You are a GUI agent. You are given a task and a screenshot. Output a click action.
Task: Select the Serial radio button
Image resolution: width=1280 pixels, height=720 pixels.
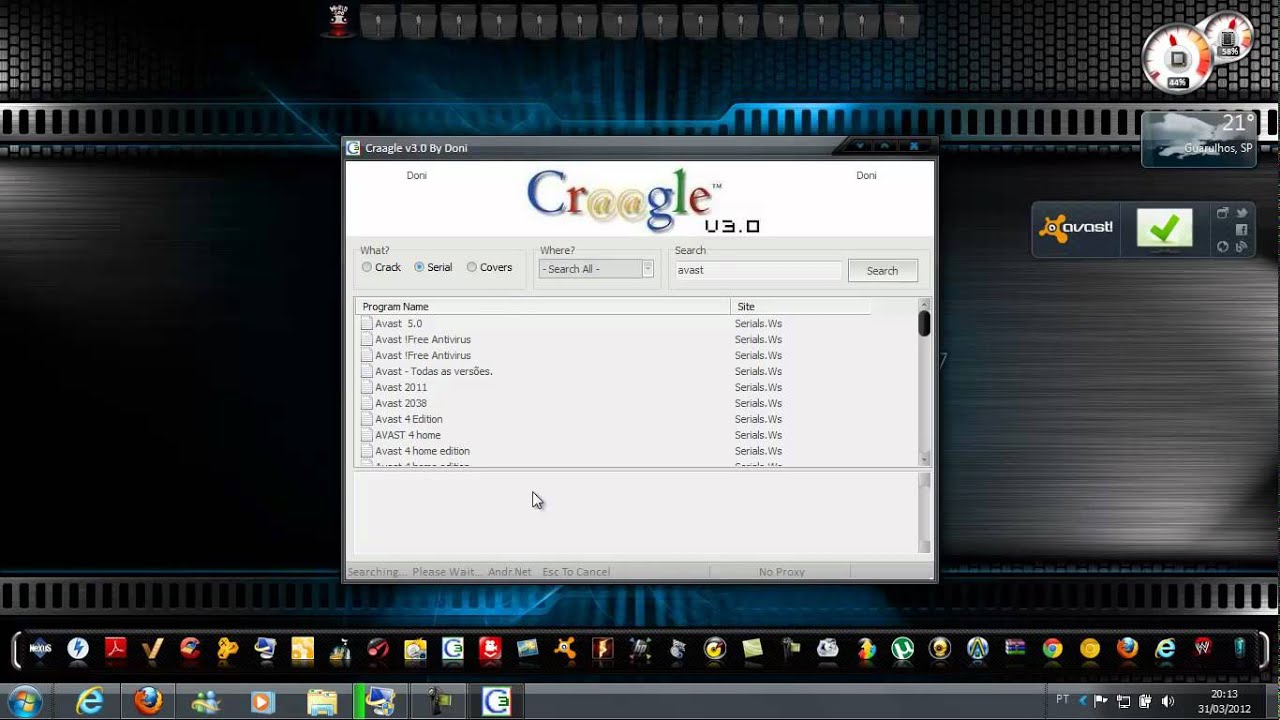click(x=420, y=267)
